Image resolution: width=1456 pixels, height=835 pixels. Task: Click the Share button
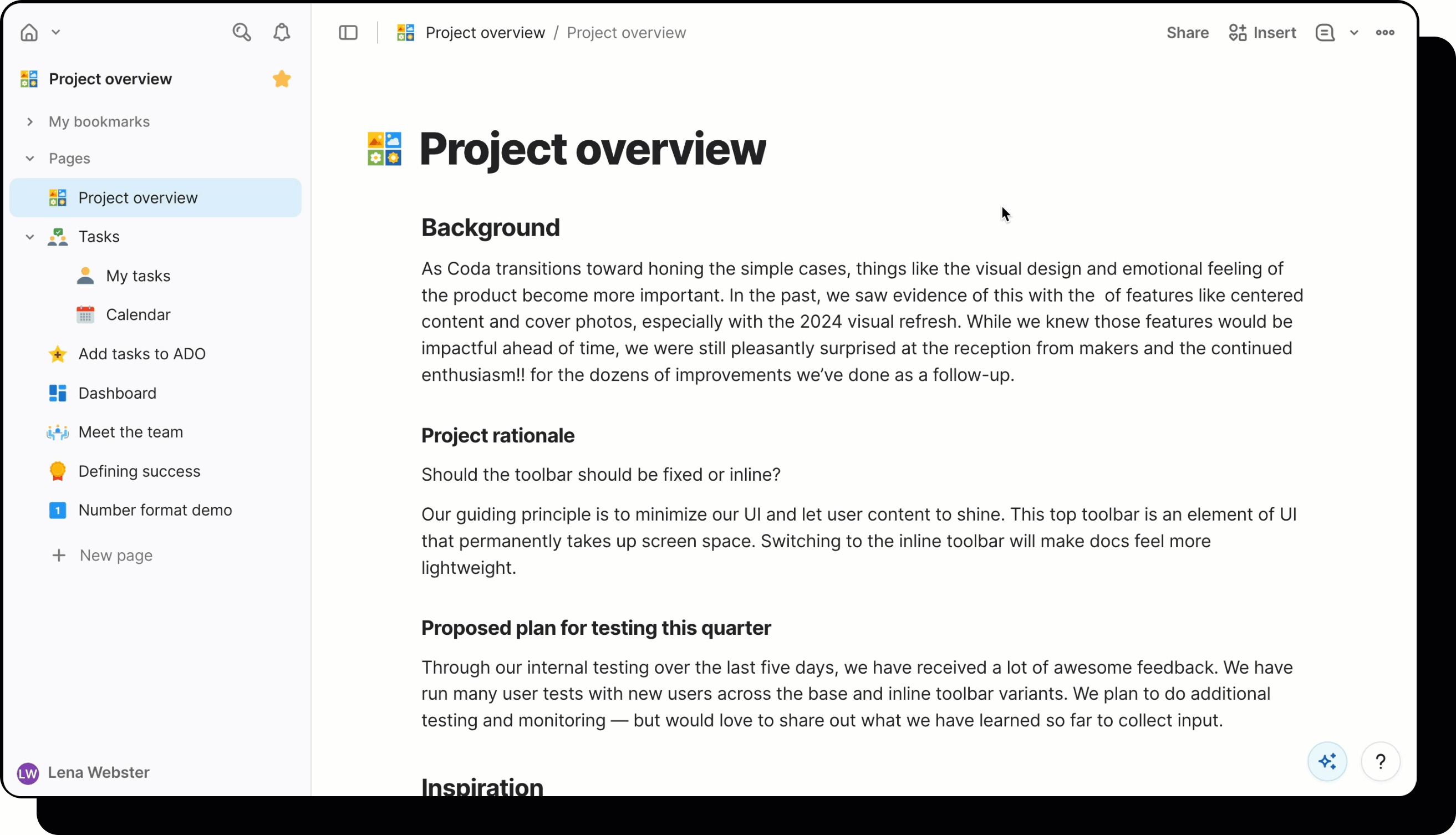(x=1187, y=33)
